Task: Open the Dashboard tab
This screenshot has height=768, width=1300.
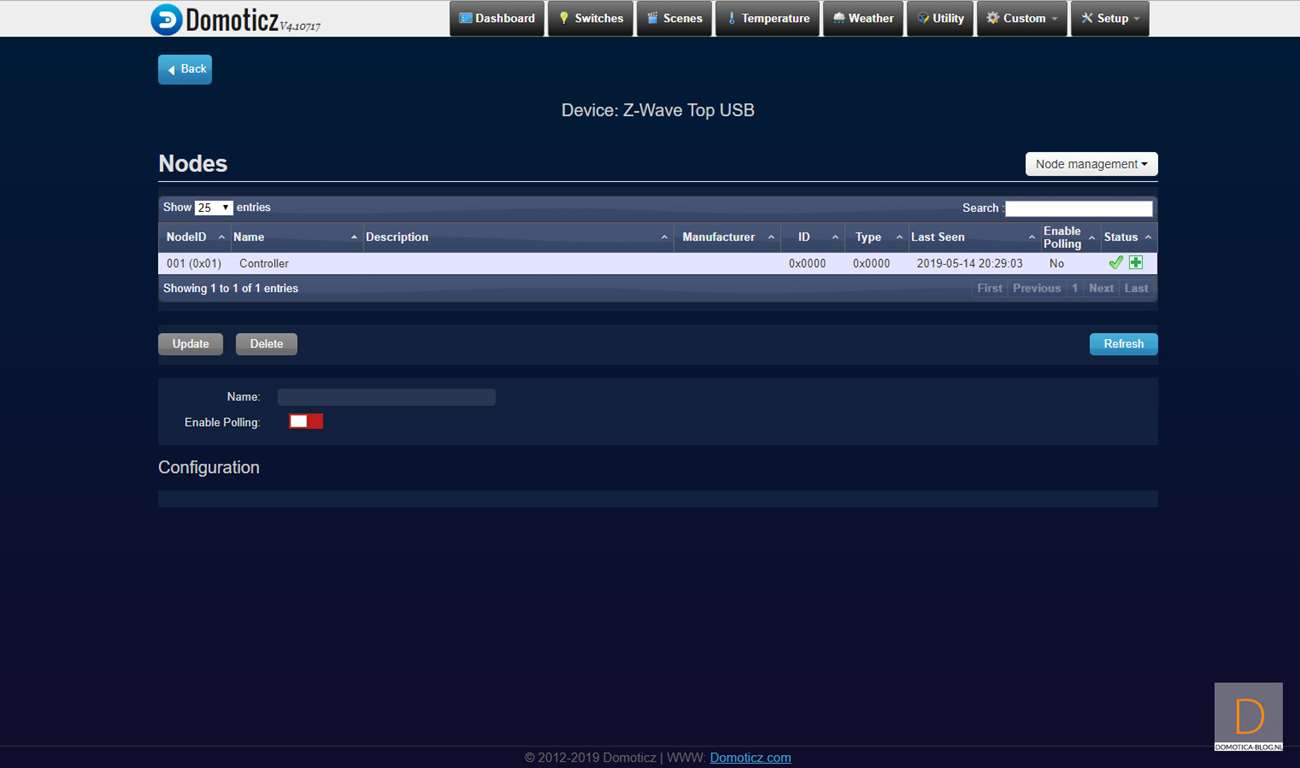Action: (497, 18)
